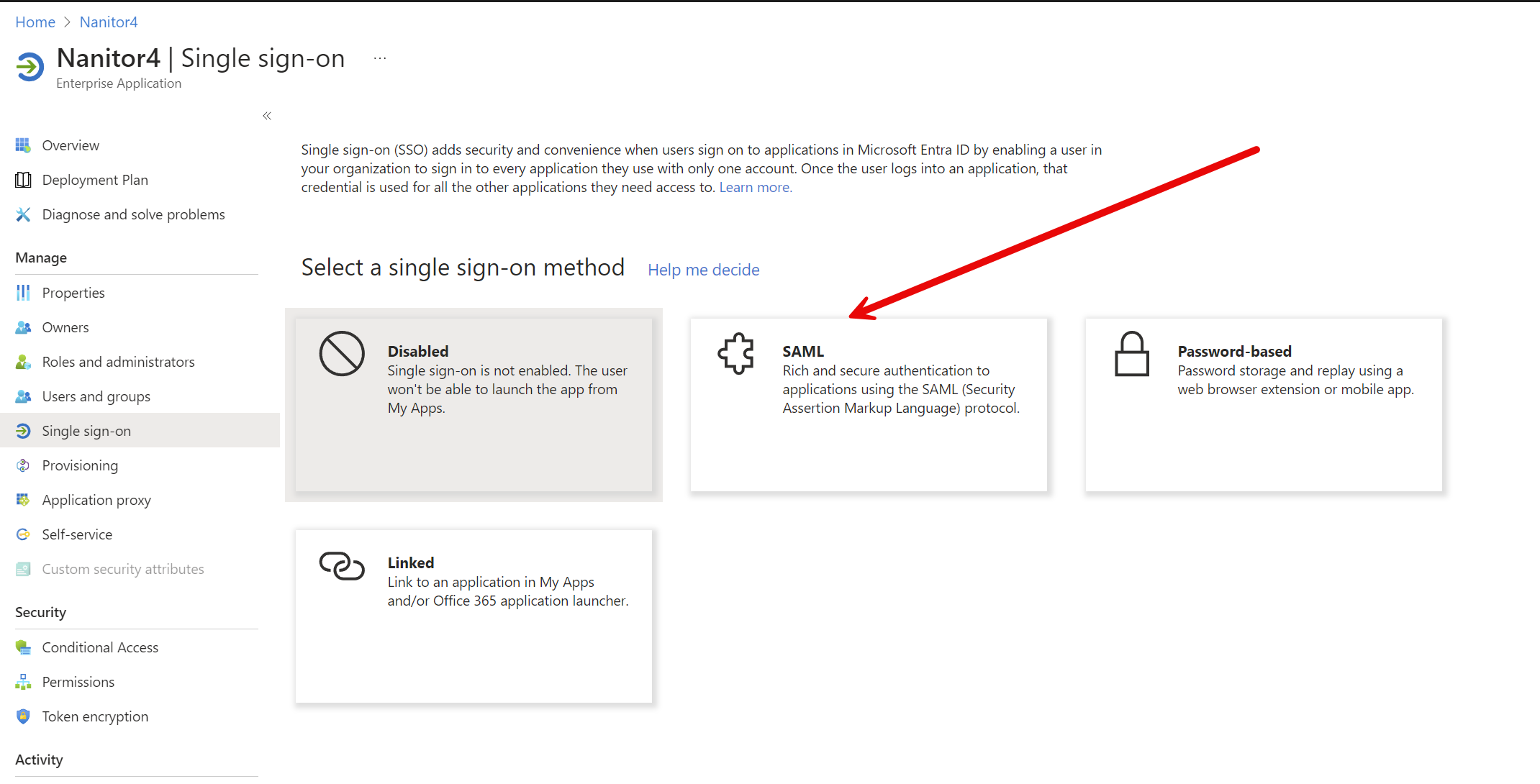Navigate to Home breadcrumb
Image resolution: width=1540 pixels, height=784 pixels.
point(35,22)
